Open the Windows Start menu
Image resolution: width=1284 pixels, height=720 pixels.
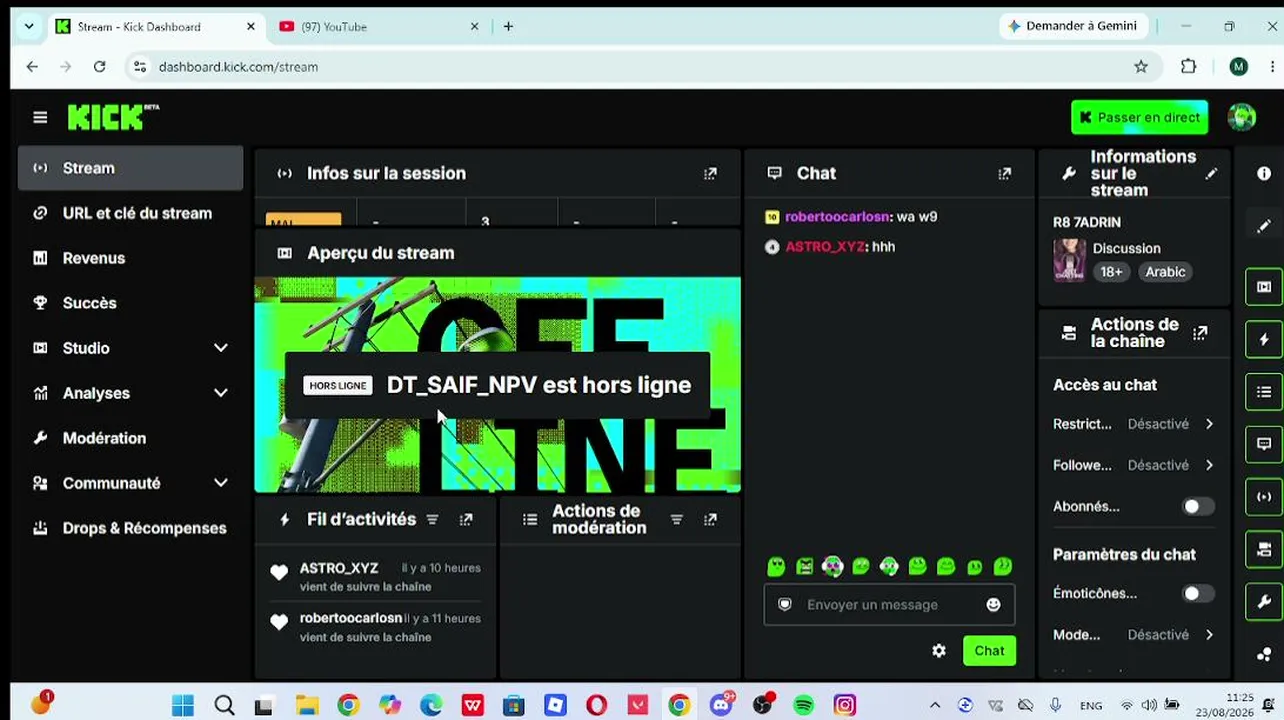point(183,706)
